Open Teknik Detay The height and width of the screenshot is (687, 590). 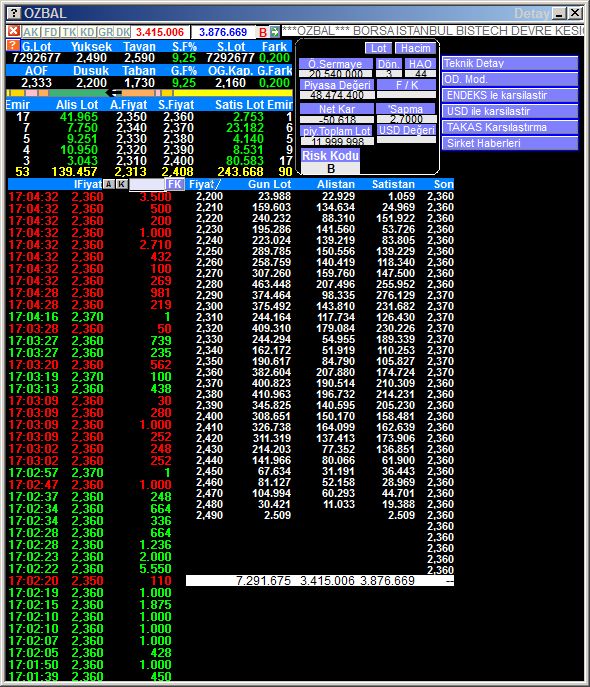pyautogui.click(x=510, y=63)
